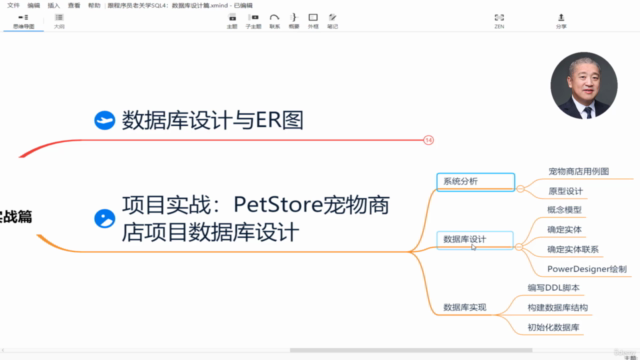Open the 查看 menu
This screenshot has height=360, width=640.
pos(74,5)
